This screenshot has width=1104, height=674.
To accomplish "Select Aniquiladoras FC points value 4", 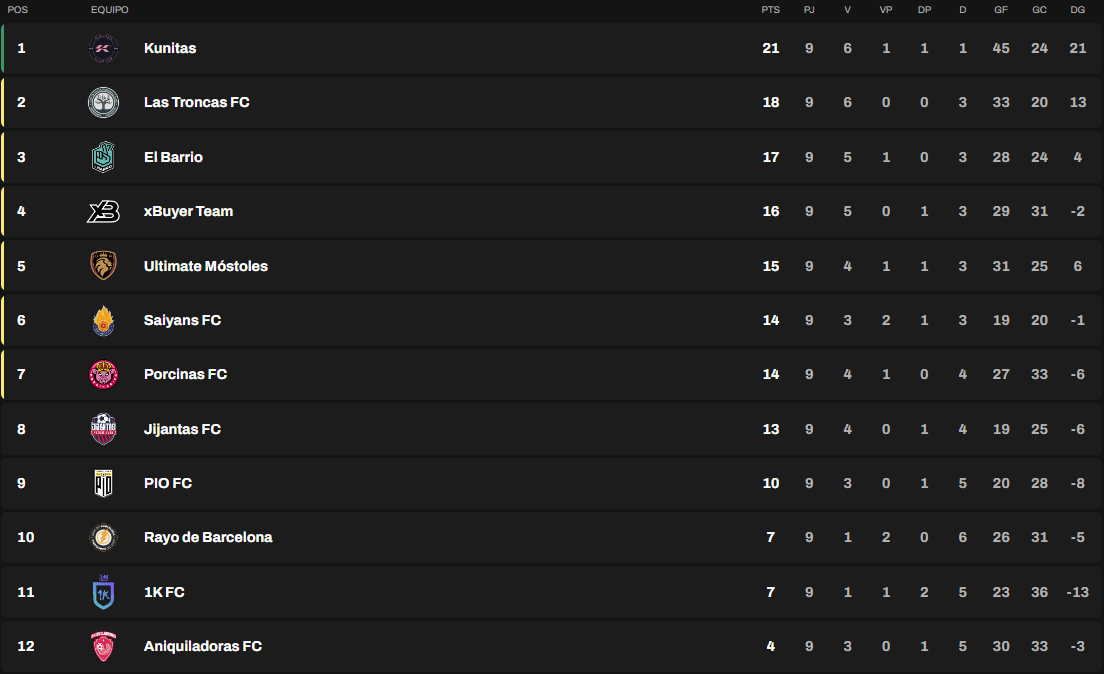I will 770,647.
